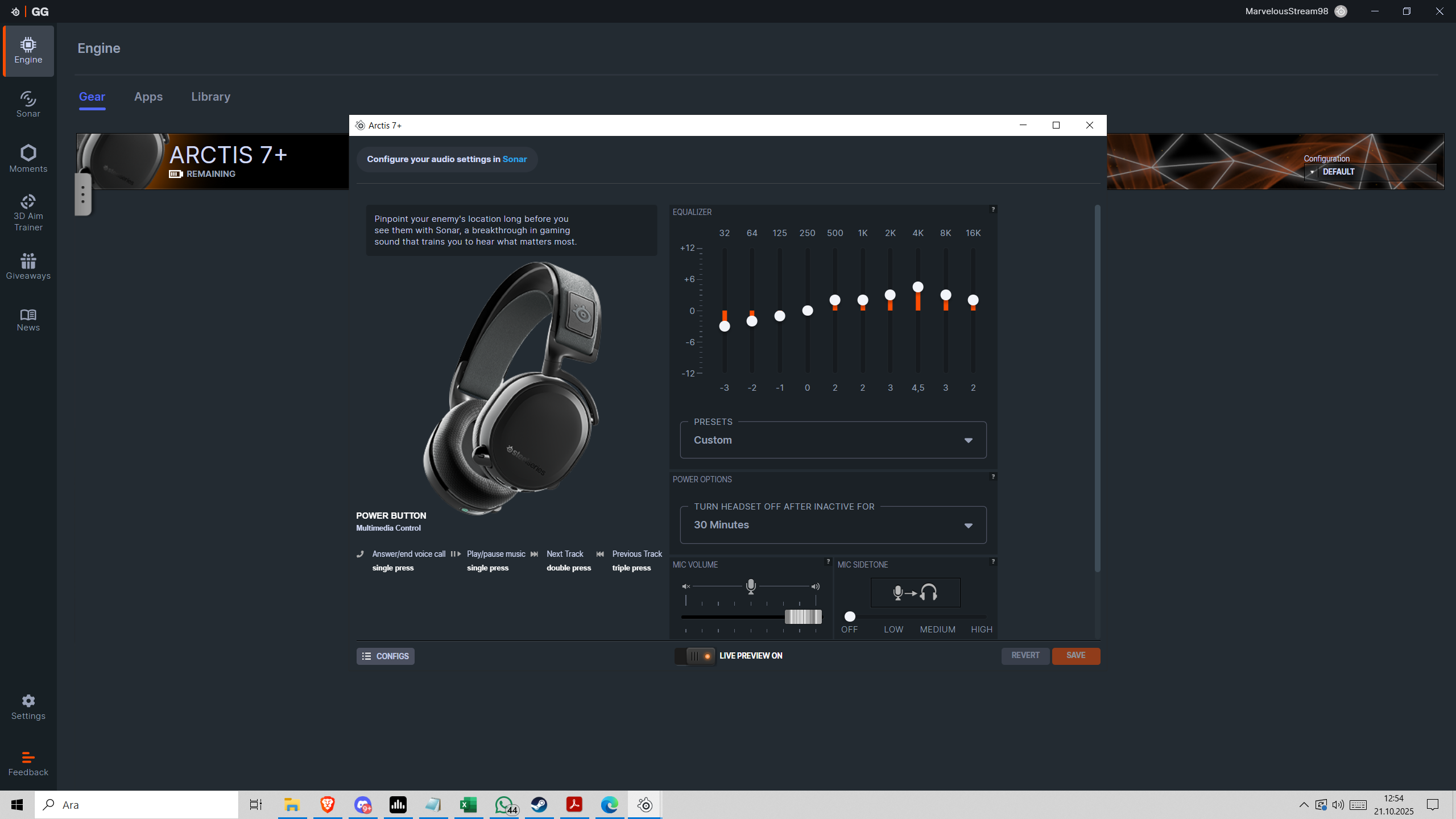Image resolution: width=1456 pixels, height=819 pixels.
Task: Click the mic volume loud speaker icon
Action: click(x=816, y=586)
